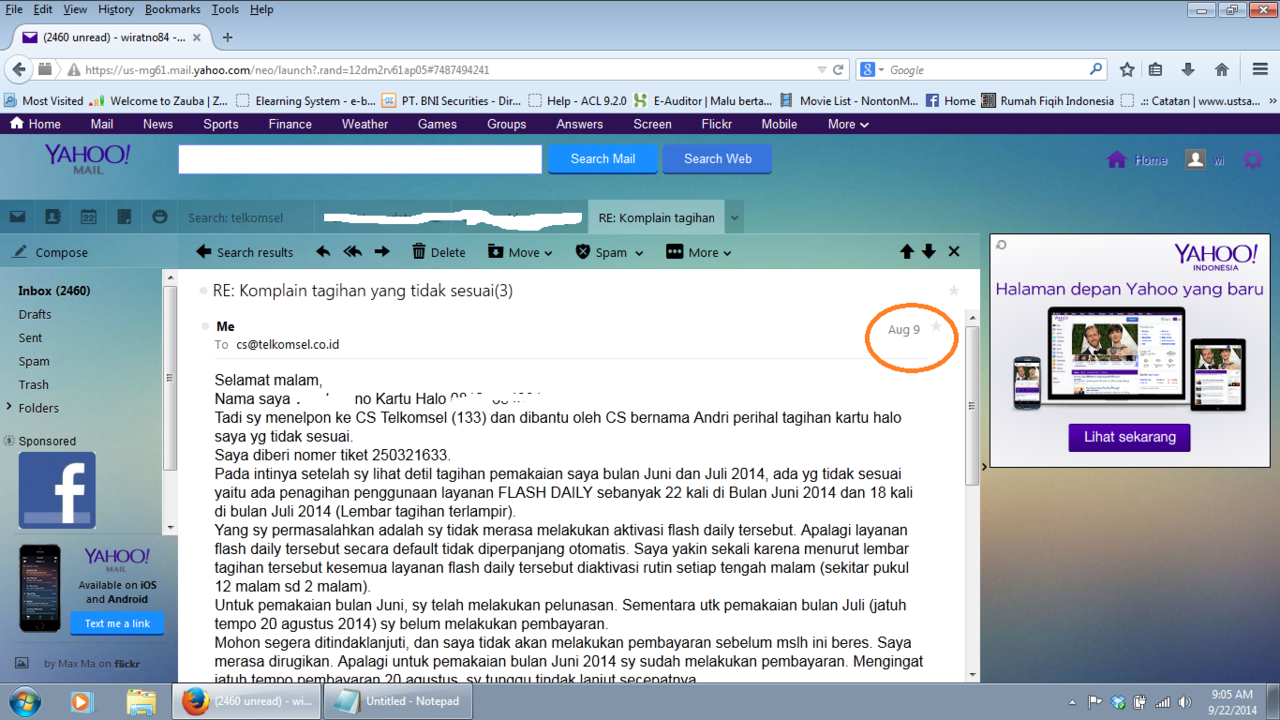Viewport: 1280px width, 720px height.
Task: Open Finance in Yahoo navigation bar
Action: click(x=290, y=124)
